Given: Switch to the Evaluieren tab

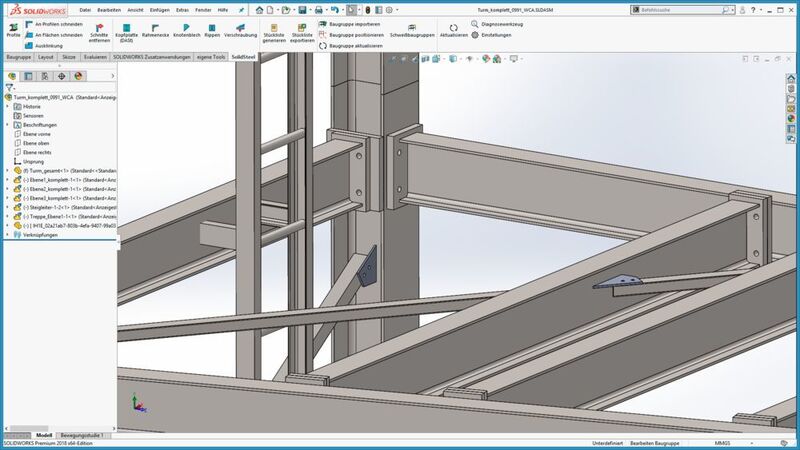Looking at the screenshot, I should (95, 57).
